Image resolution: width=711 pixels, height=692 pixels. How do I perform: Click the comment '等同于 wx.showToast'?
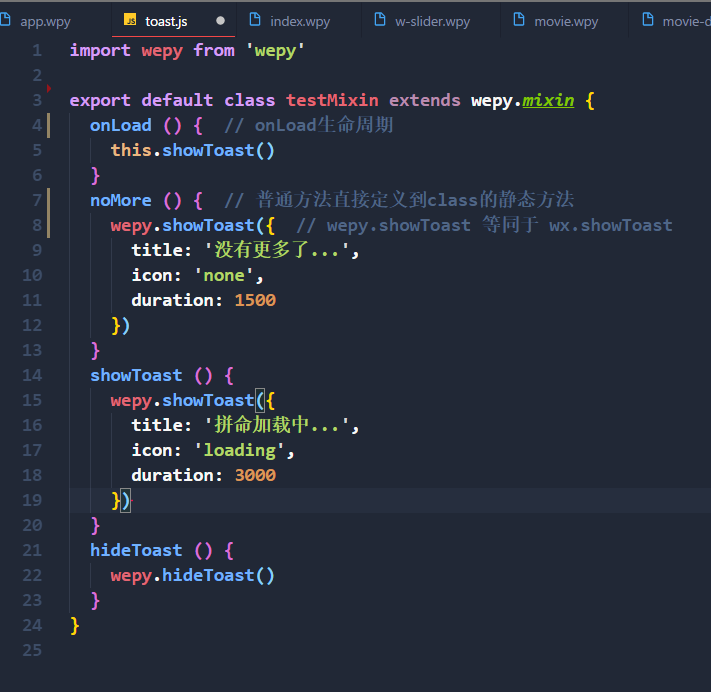(577, 225)
